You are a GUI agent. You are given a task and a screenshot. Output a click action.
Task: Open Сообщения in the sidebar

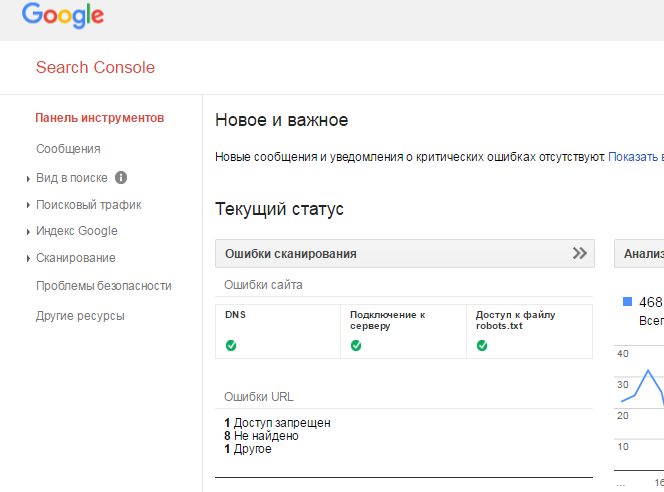68,149
